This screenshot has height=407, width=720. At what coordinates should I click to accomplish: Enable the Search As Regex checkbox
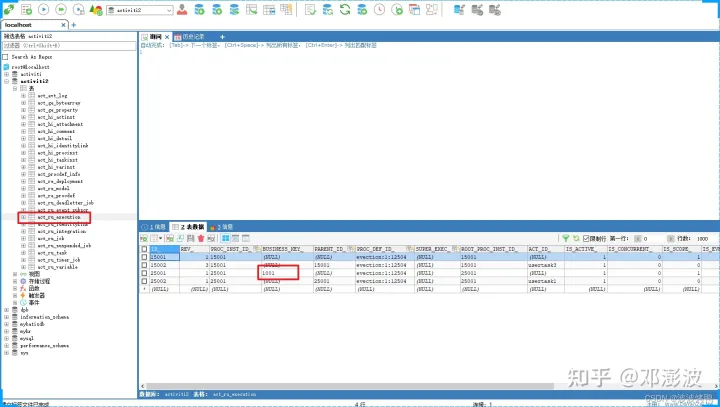point(7,56)
